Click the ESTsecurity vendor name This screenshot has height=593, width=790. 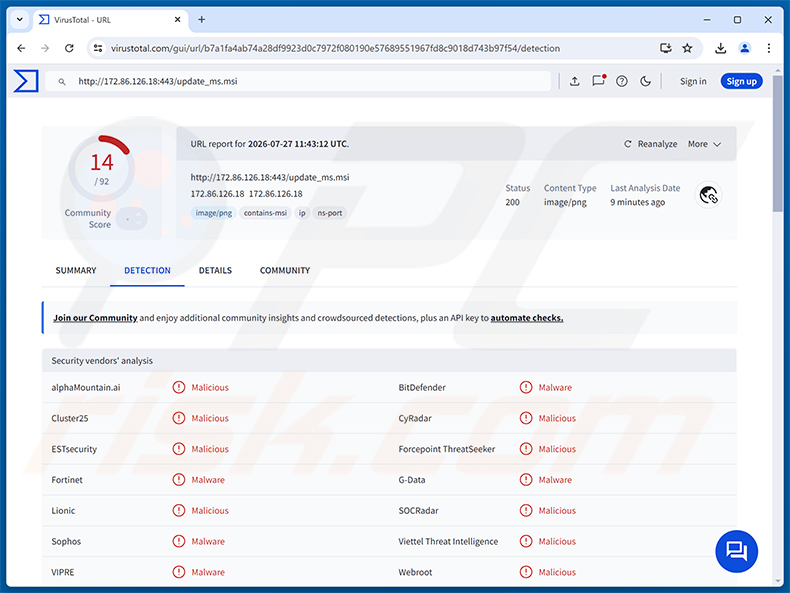coord(74,449)
